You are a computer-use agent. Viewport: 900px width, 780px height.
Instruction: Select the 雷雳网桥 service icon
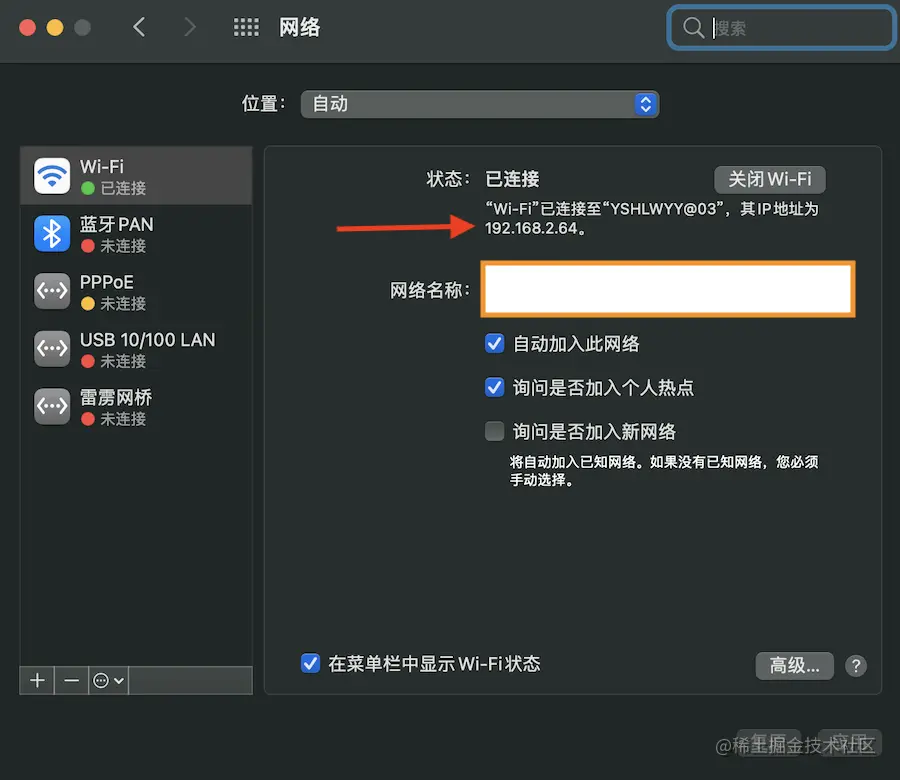pyautogui.click(x=51, y=407)
